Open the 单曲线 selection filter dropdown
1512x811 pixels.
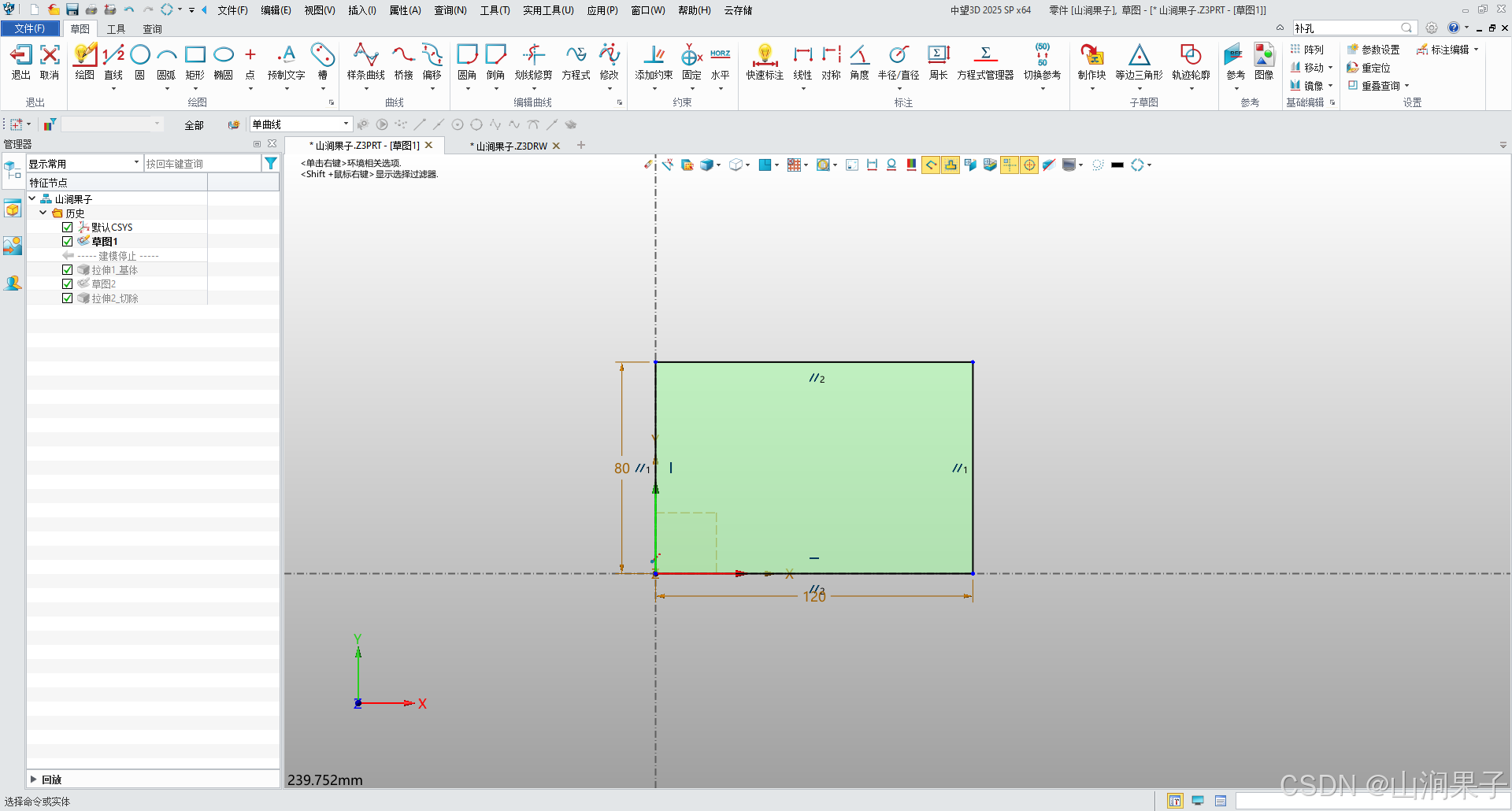point(300,124)
